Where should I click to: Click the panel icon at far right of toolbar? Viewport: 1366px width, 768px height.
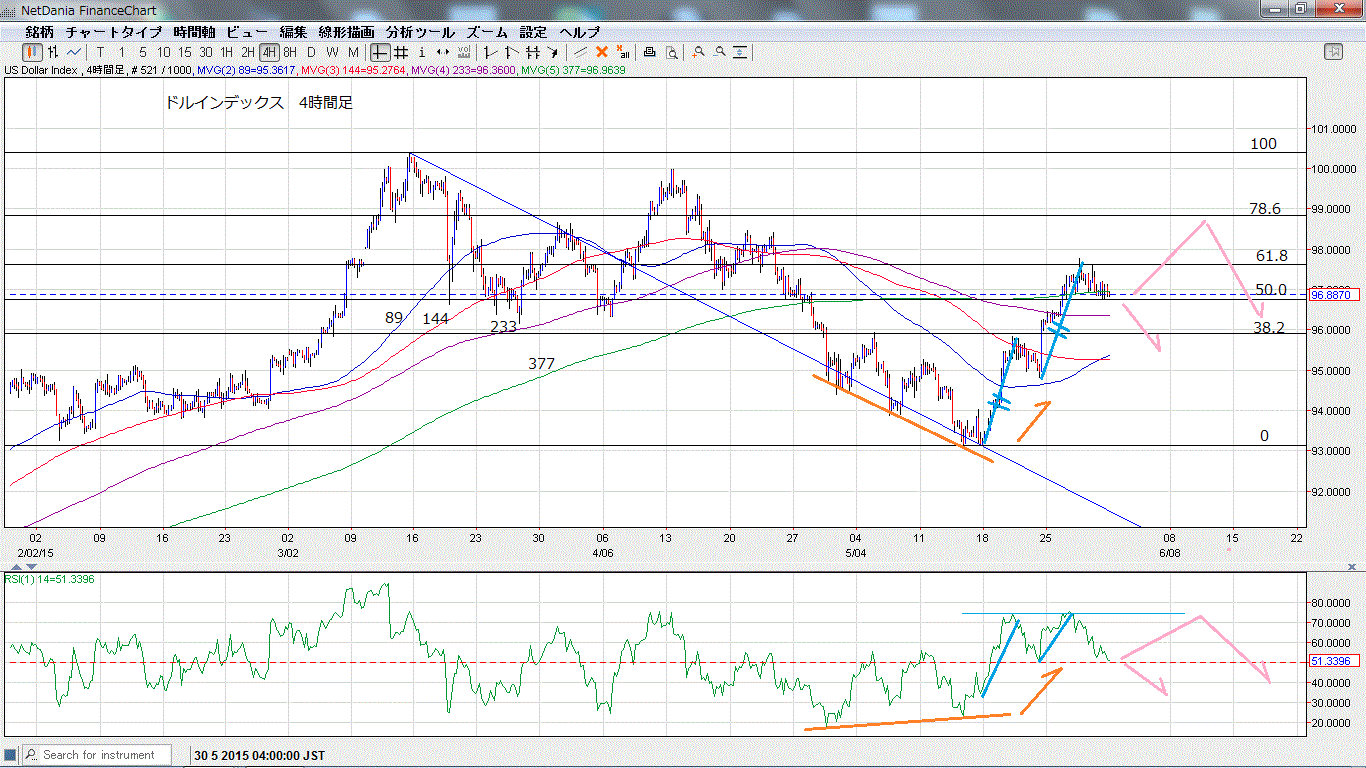[x=1333, y=52]
